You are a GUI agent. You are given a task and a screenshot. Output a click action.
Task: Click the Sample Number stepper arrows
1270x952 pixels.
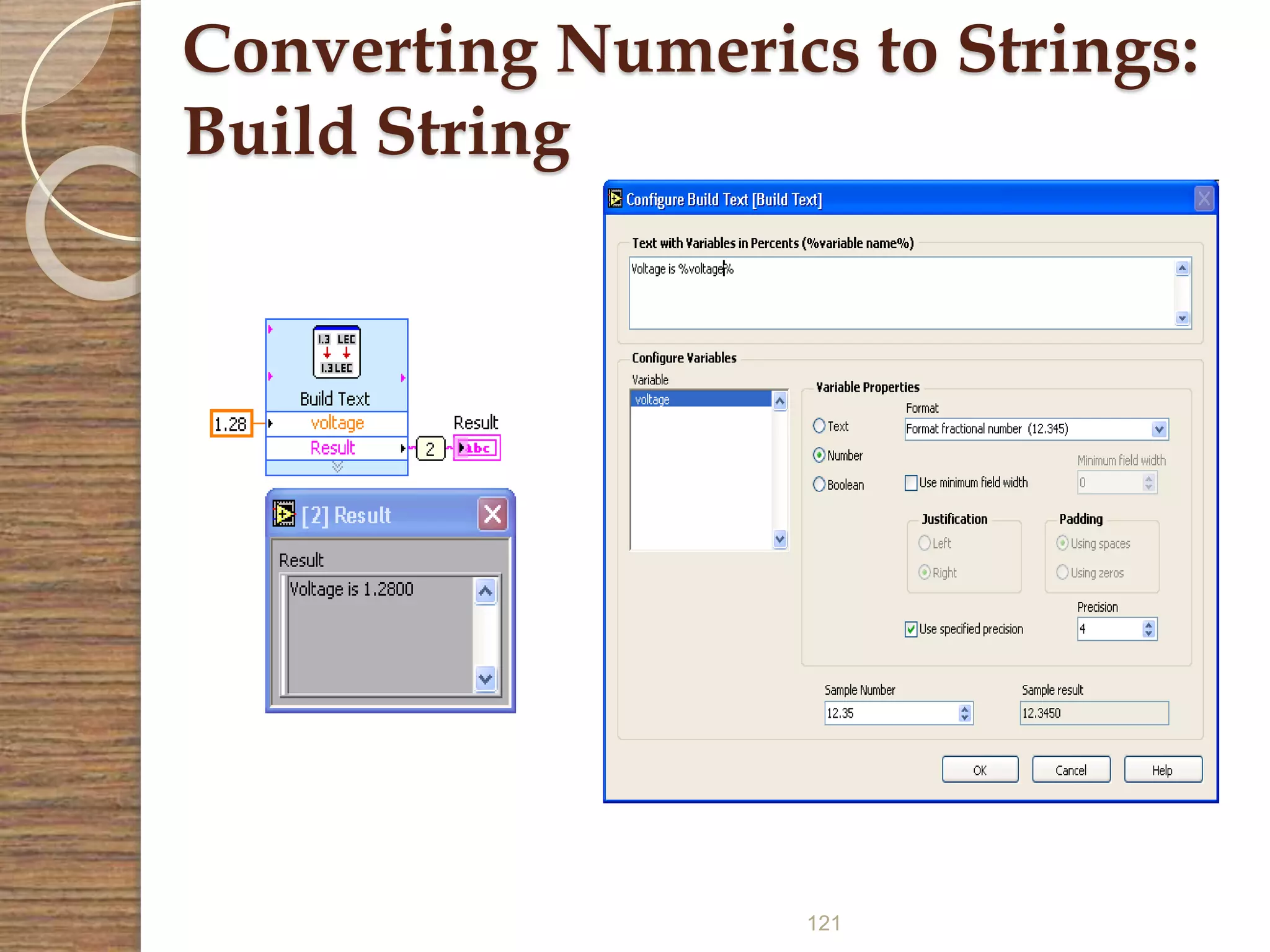965,713
